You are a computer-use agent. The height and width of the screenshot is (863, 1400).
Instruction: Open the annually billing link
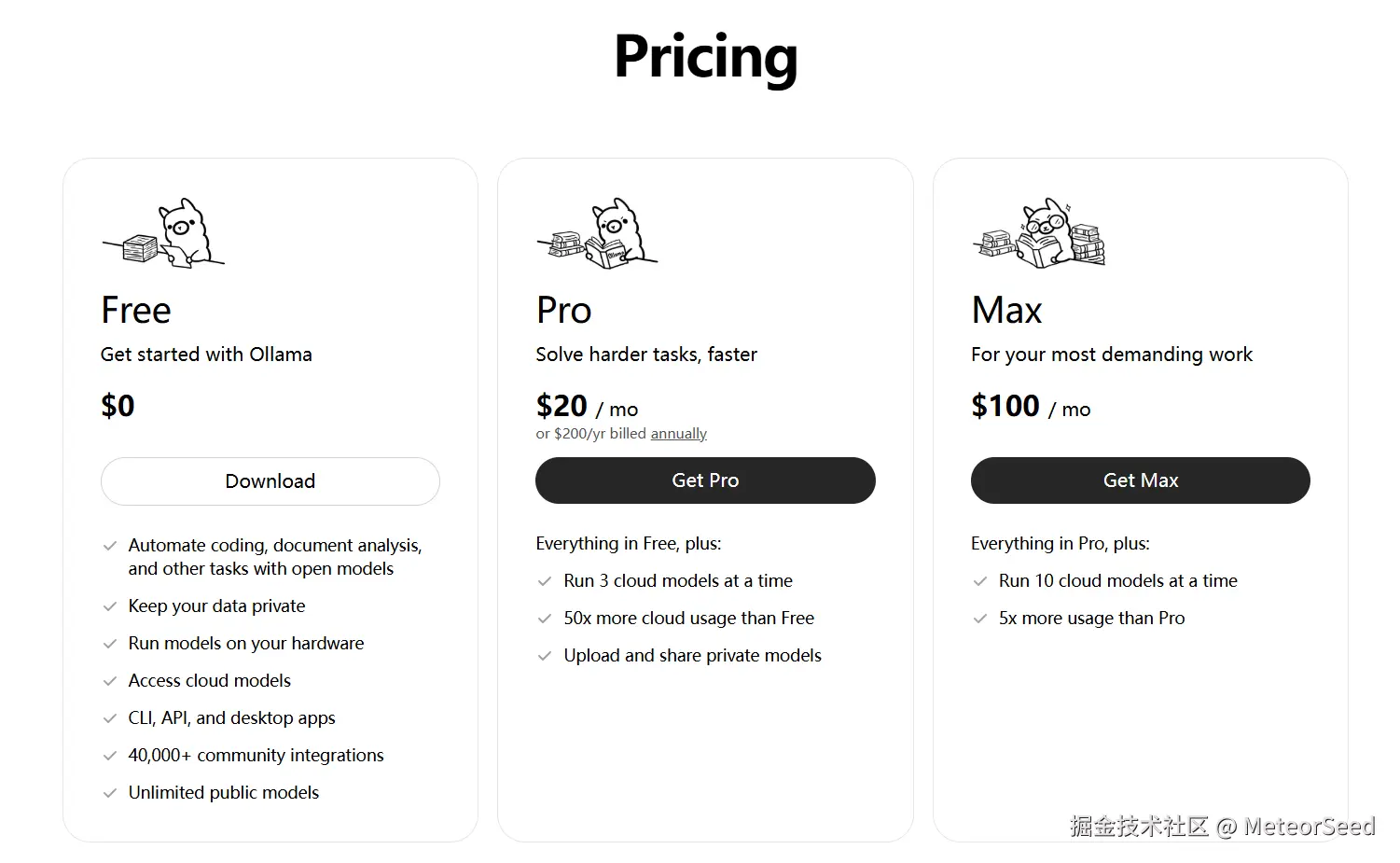tap(678, 434)
